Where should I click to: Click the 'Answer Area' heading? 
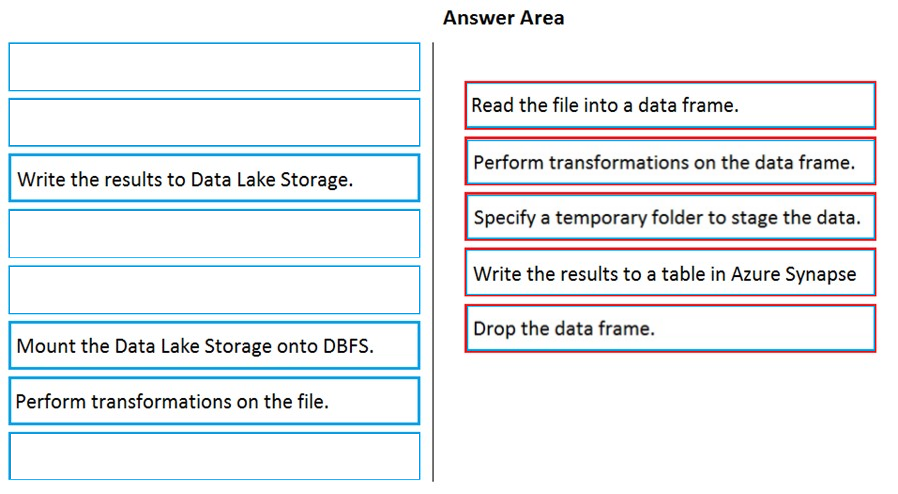pos(503,18)
